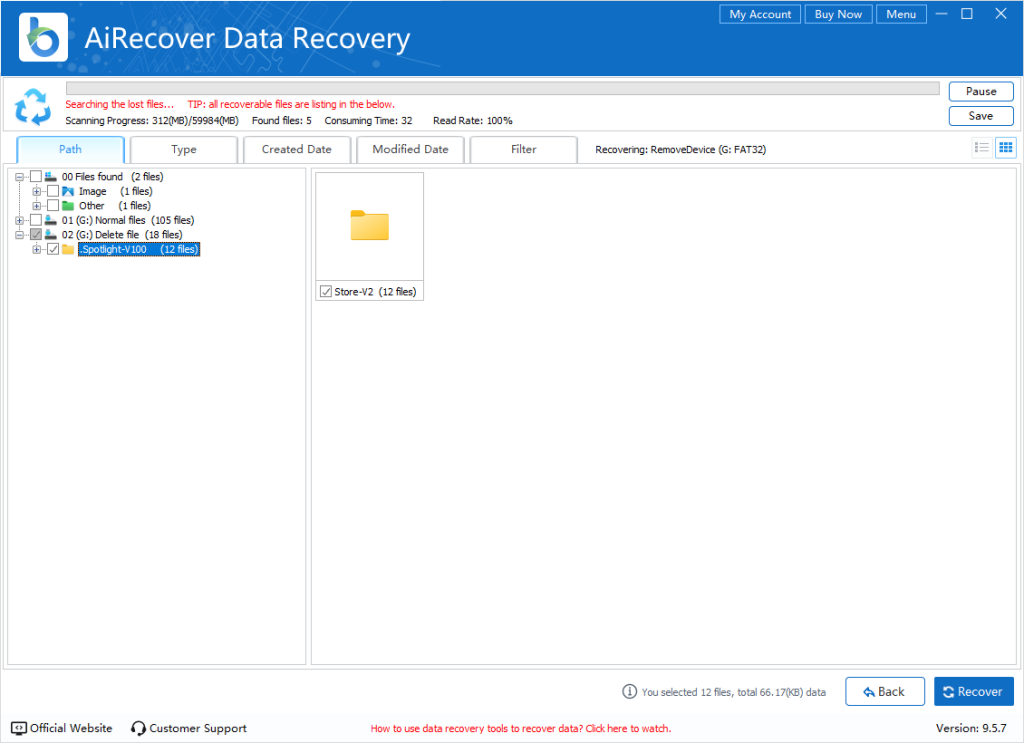Select the AiRecover logo icon in title bar
Screen dimensions: 1024x743
[42, 36]
